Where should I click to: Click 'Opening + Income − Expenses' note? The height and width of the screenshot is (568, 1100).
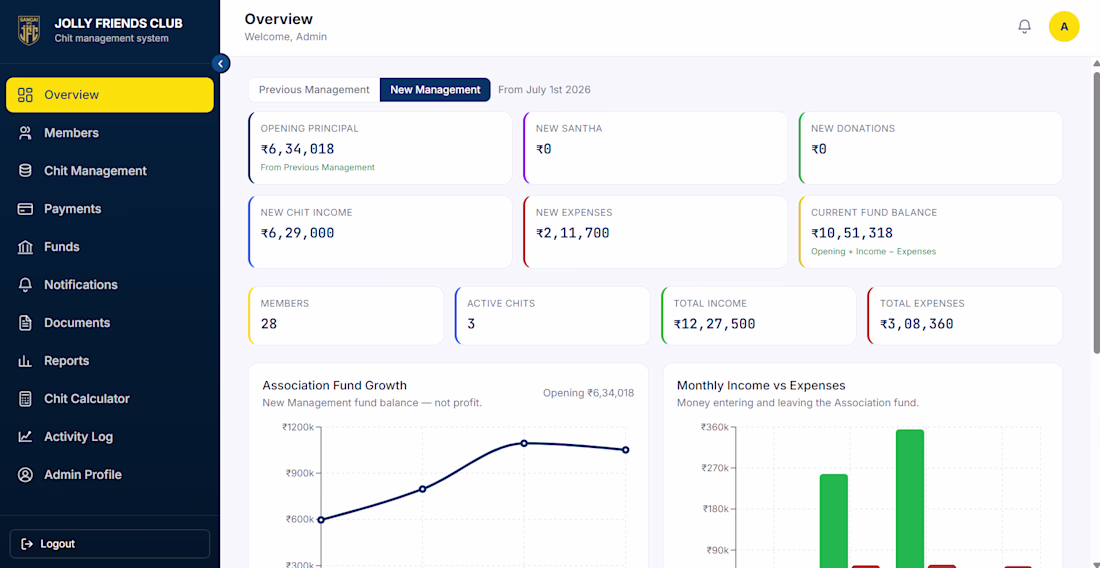[x=873, y=251]
